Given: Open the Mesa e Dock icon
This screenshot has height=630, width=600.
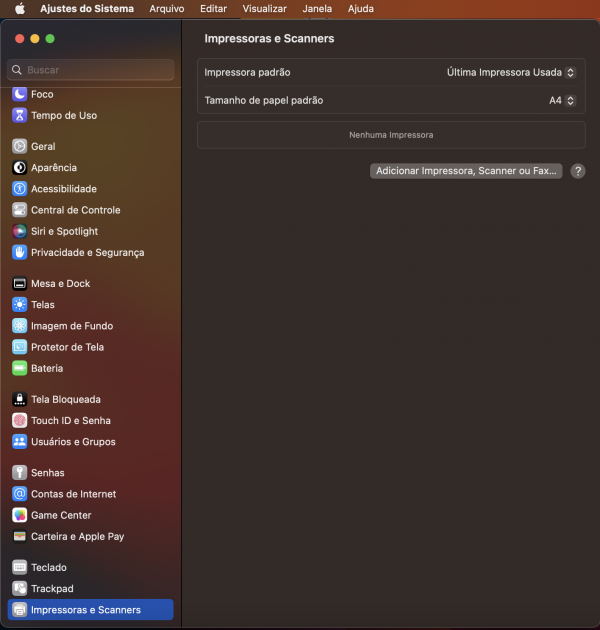Looking at the screenshot, I should (x=19, y=284).
